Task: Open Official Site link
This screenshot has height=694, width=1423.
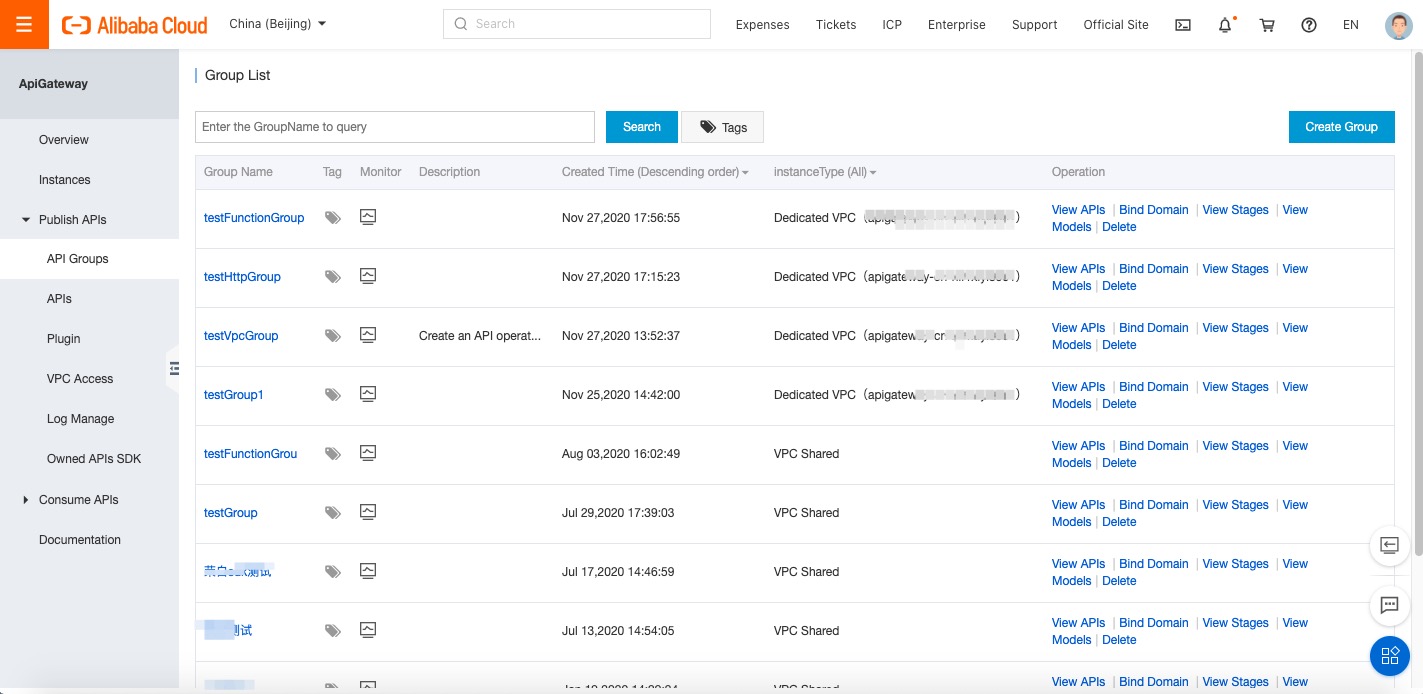Action: (1116, 25)
